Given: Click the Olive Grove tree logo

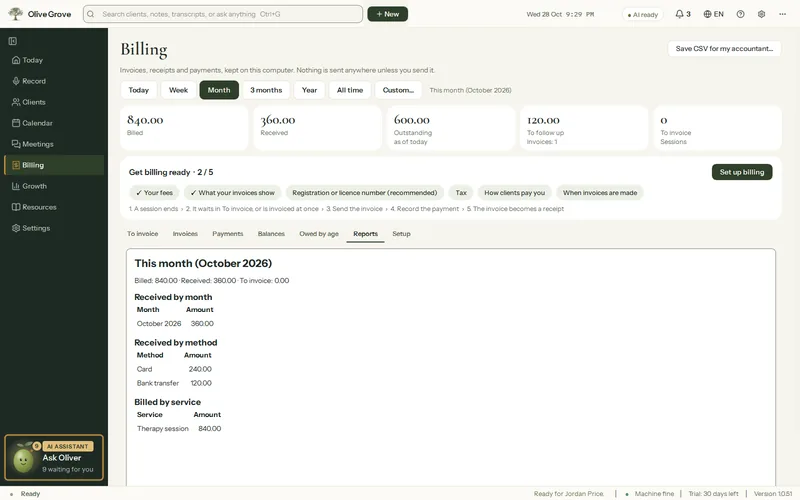Looking at the screenshot, I should pyautogui.click(x=16, y=14).
